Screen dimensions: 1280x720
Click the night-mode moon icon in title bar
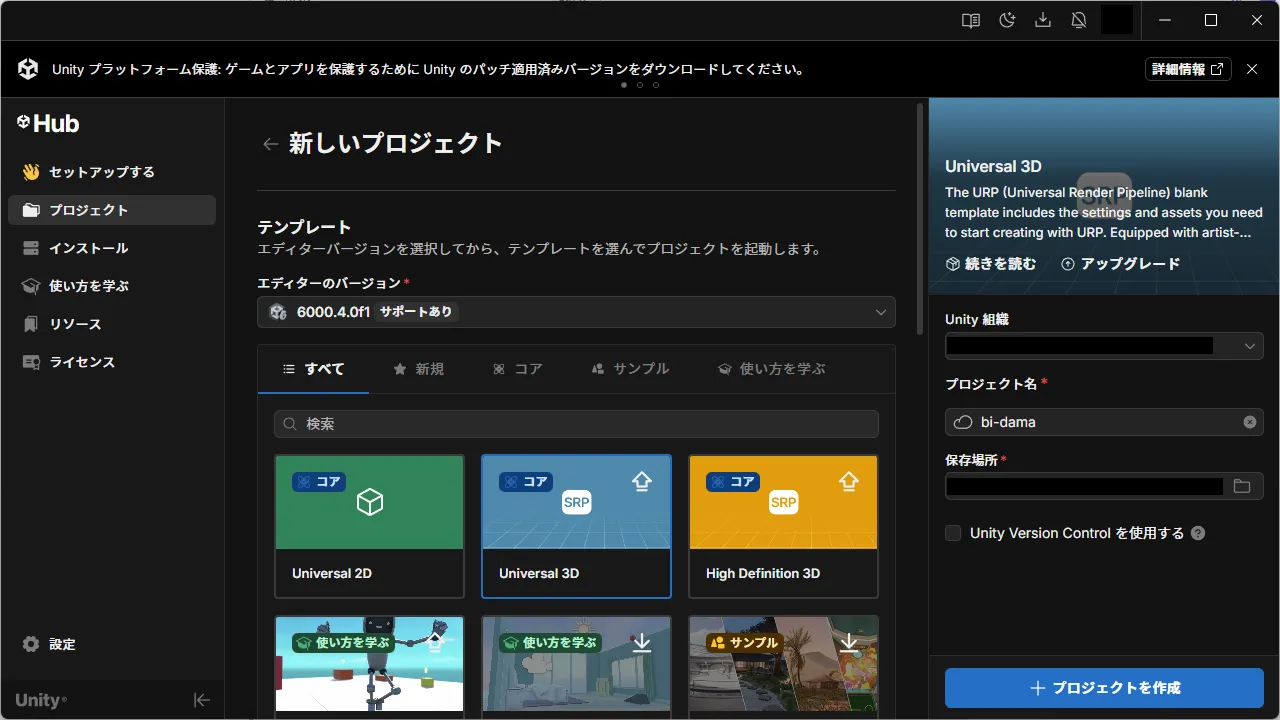(x=1007, y=20)
